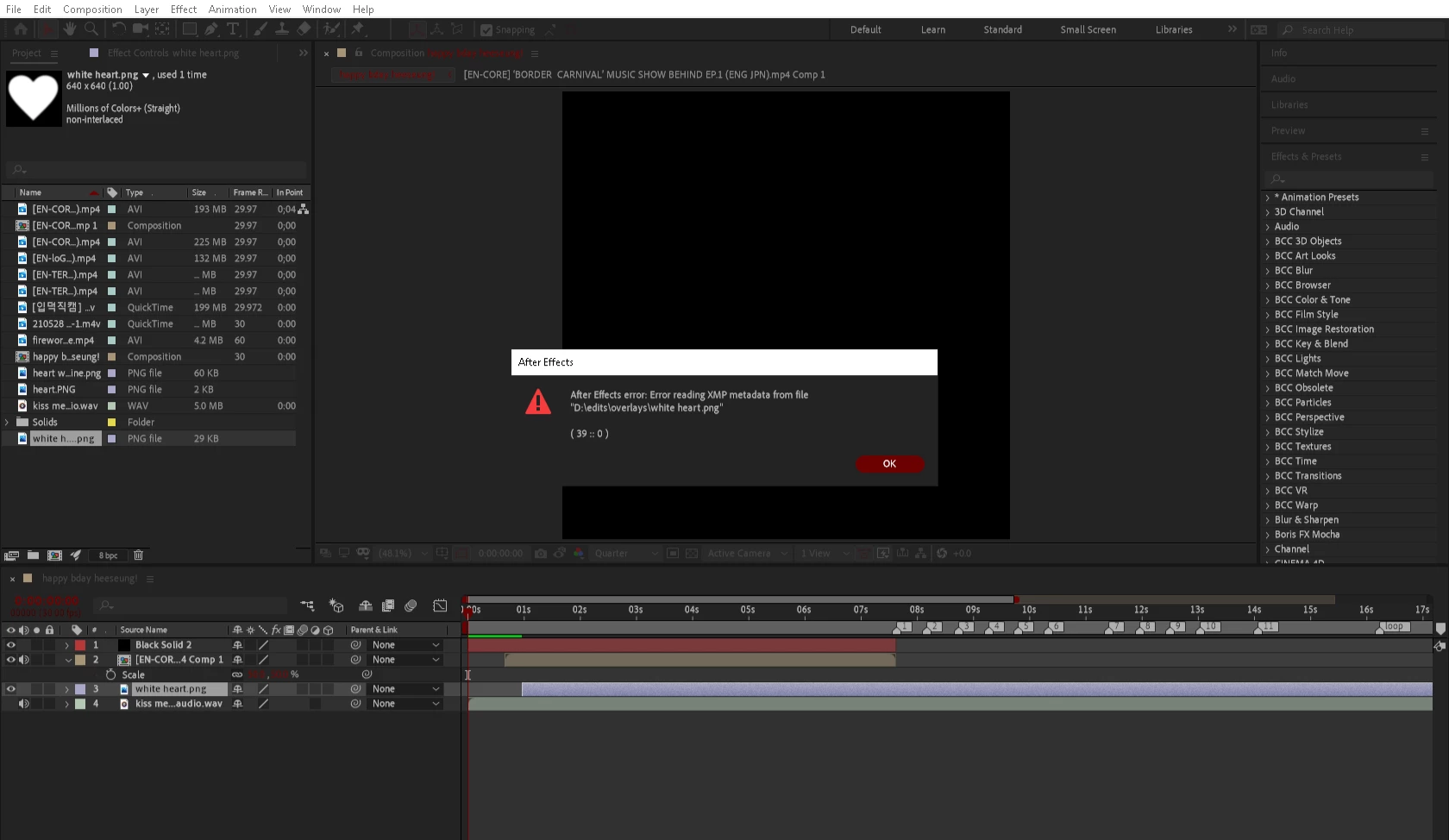Click the Motion Blur icon in timeline

click(x=411, y=606)
